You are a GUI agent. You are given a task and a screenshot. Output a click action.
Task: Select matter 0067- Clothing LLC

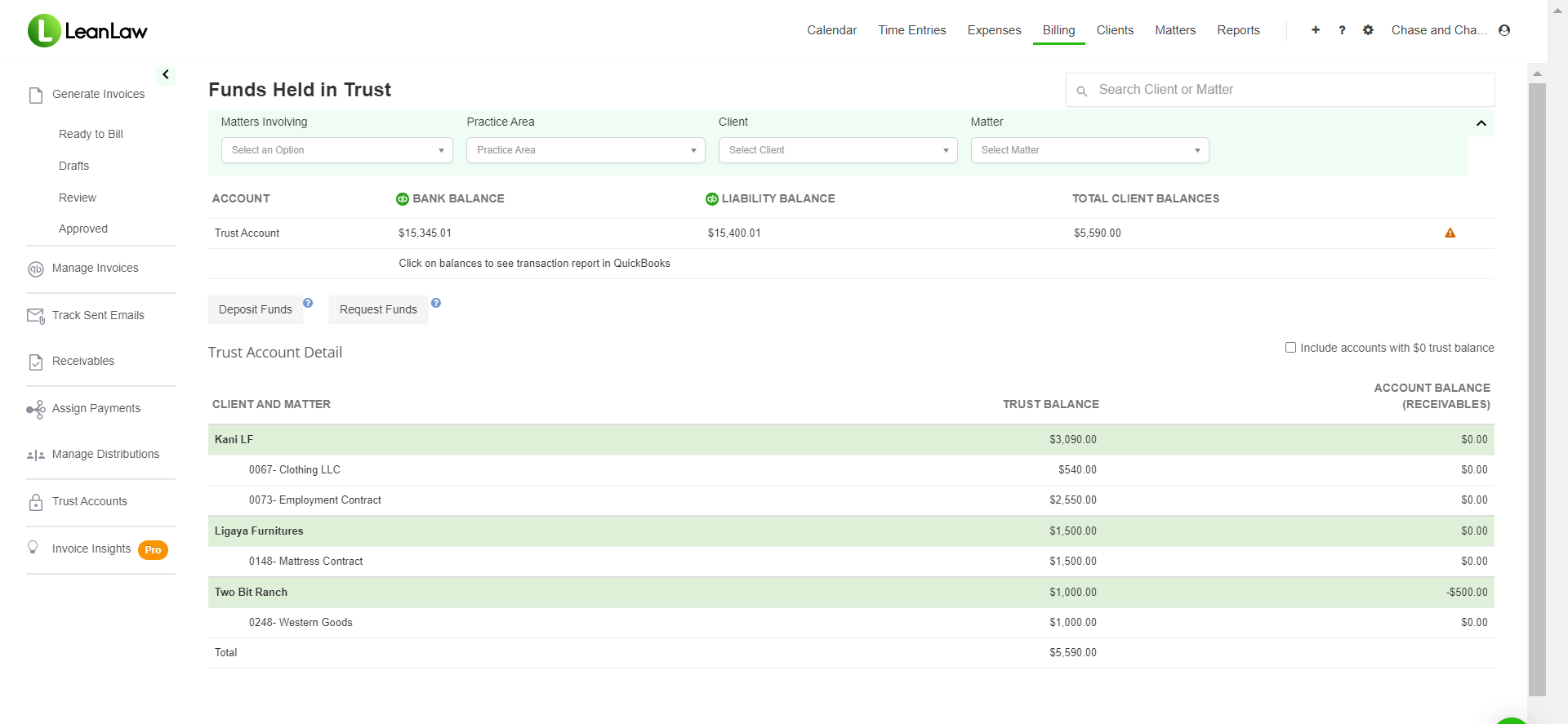pyautogui.click(x=851, y=470)
